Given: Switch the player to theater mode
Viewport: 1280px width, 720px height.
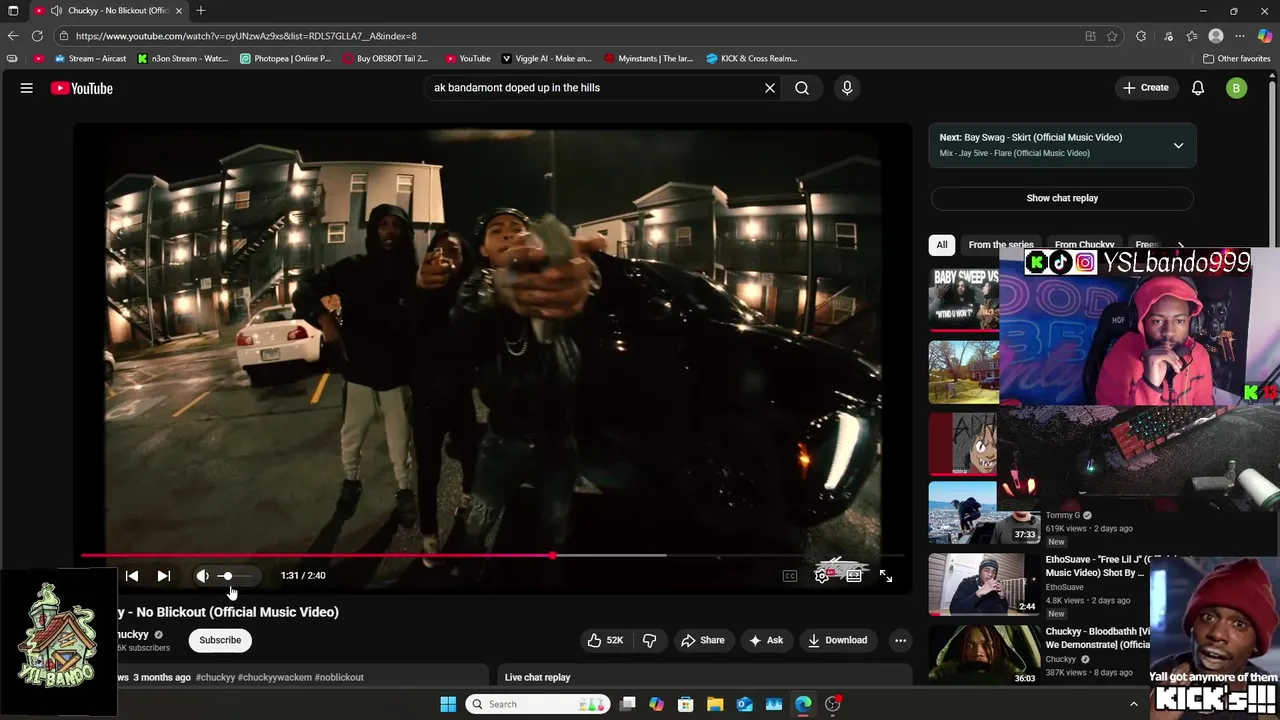Looking at the screenshot, I should (x=854, y=576).
